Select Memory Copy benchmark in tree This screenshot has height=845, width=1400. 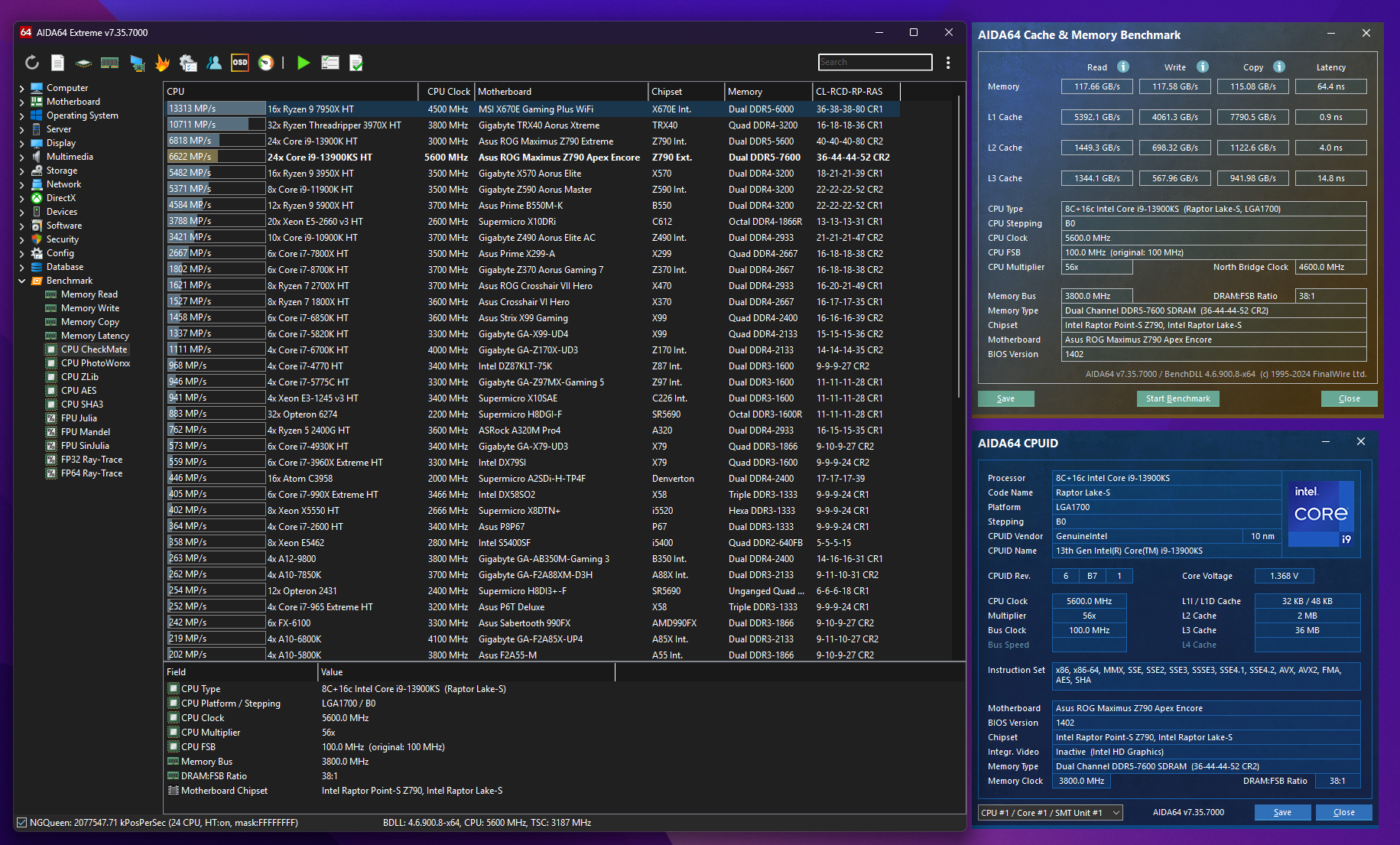tap(90, 322)
